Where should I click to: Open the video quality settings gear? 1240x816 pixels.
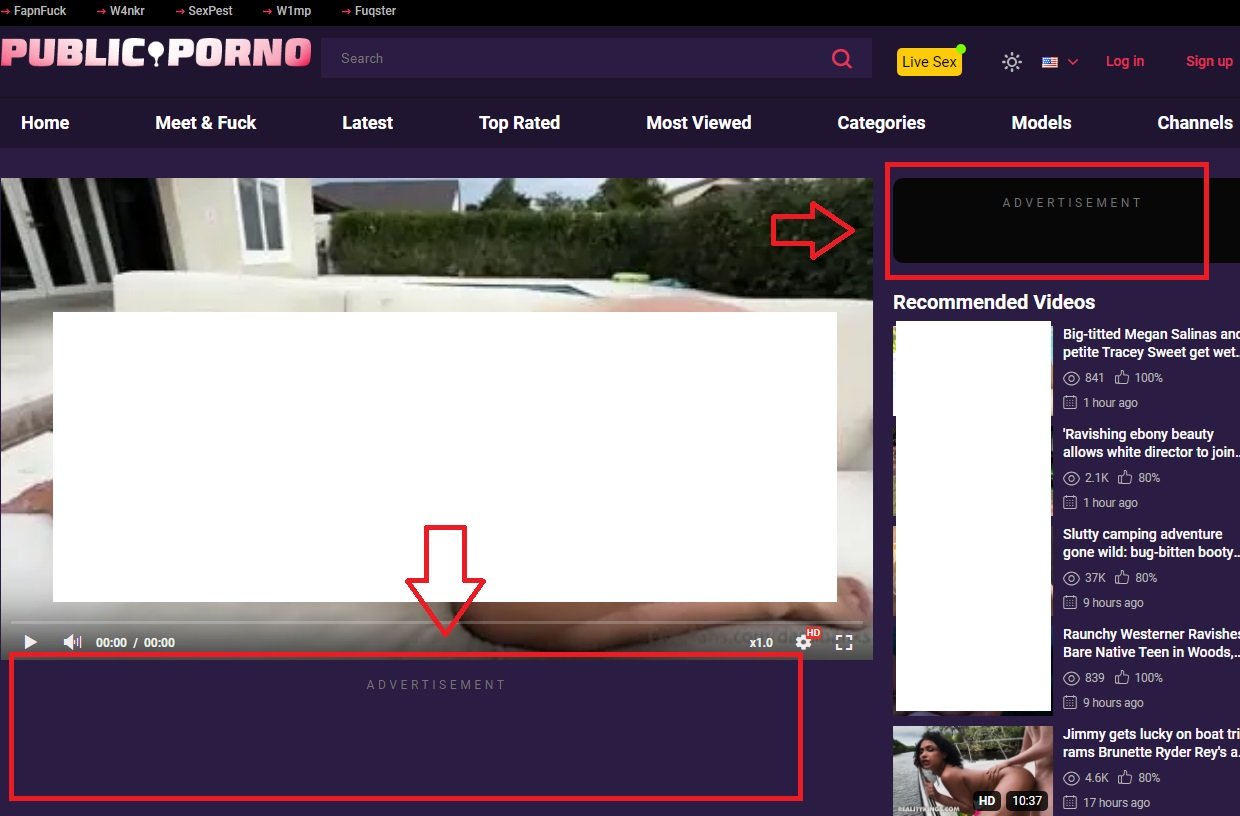(803, 642)
